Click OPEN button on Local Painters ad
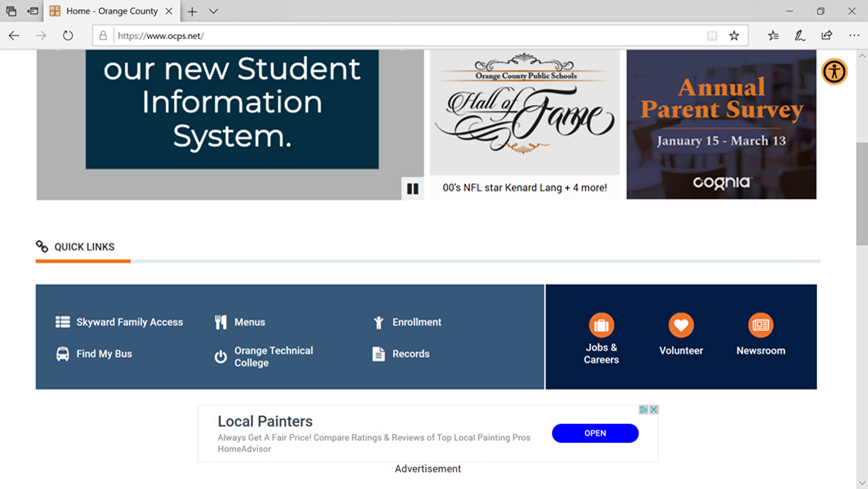This screenshot has height=489, width=868. pos(595,433)
